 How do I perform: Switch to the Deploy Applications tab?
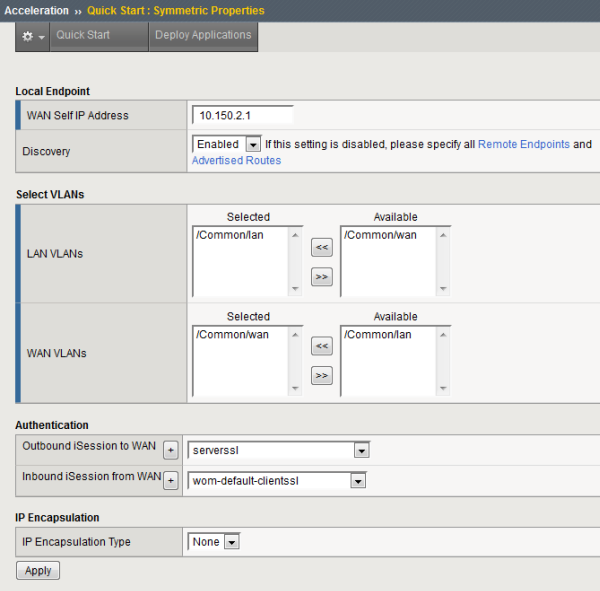click(x=203, y=35)
